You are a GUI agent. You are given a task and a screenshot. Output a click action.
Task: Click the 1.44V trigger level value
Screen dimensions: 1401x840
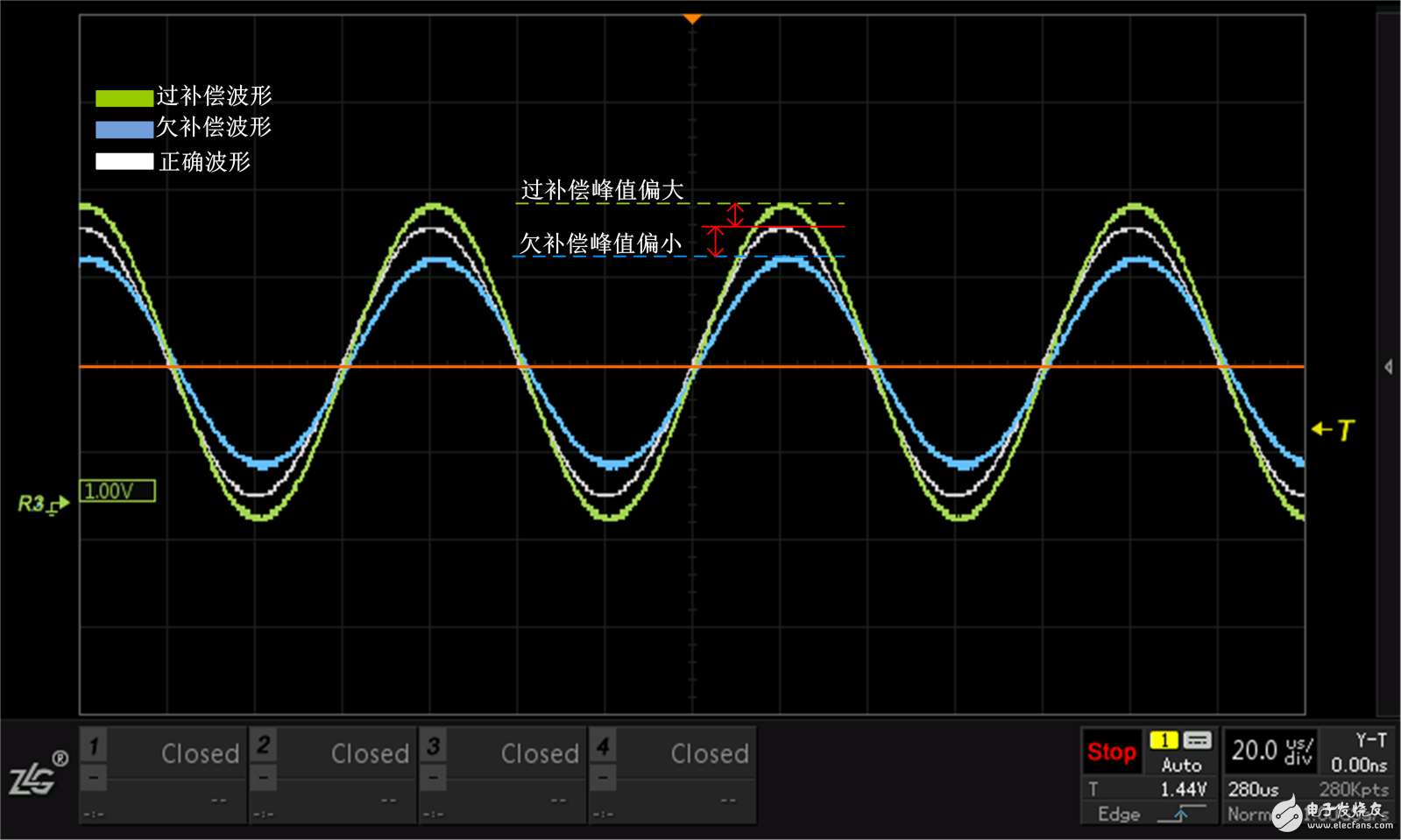pos(1183,790)
